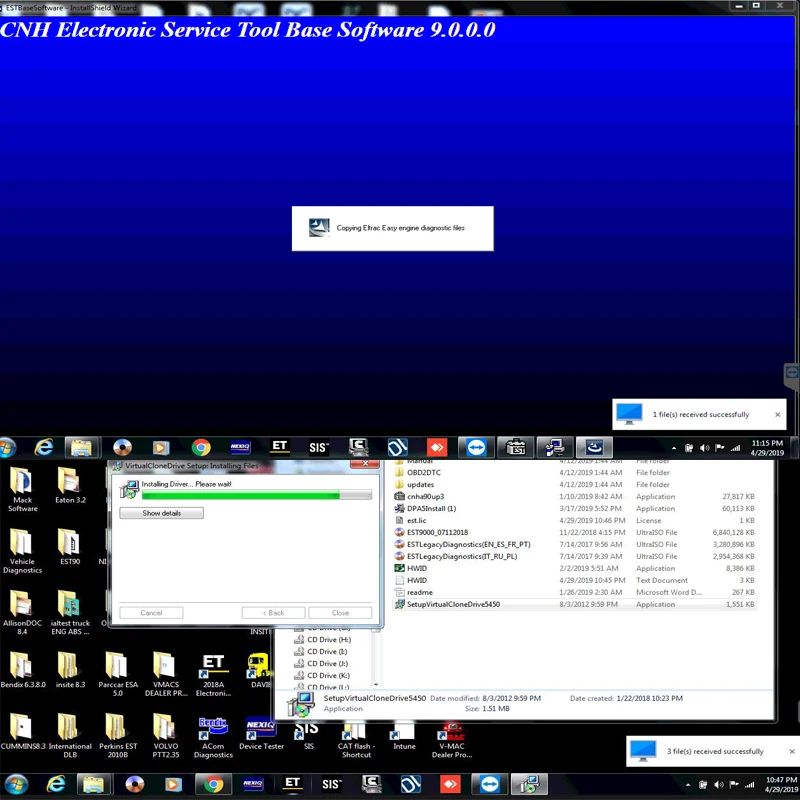Open the ACom Diagnostics Bendix shortcut
The height and width of the screenshot is (800, 800).
pyautogui.click(x=212, y=725)
